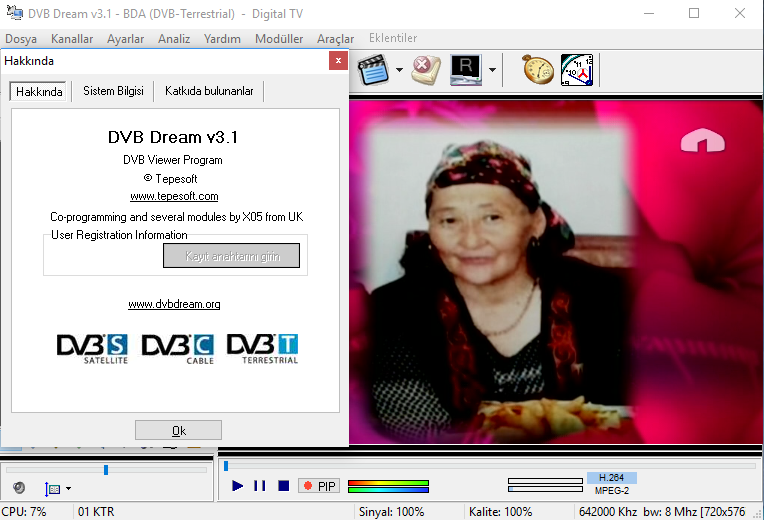Image resolution: width=764 pixels, height=520 pixels.
Task: Open the www.dvbdream.org link
Action: tap(174, 304)
